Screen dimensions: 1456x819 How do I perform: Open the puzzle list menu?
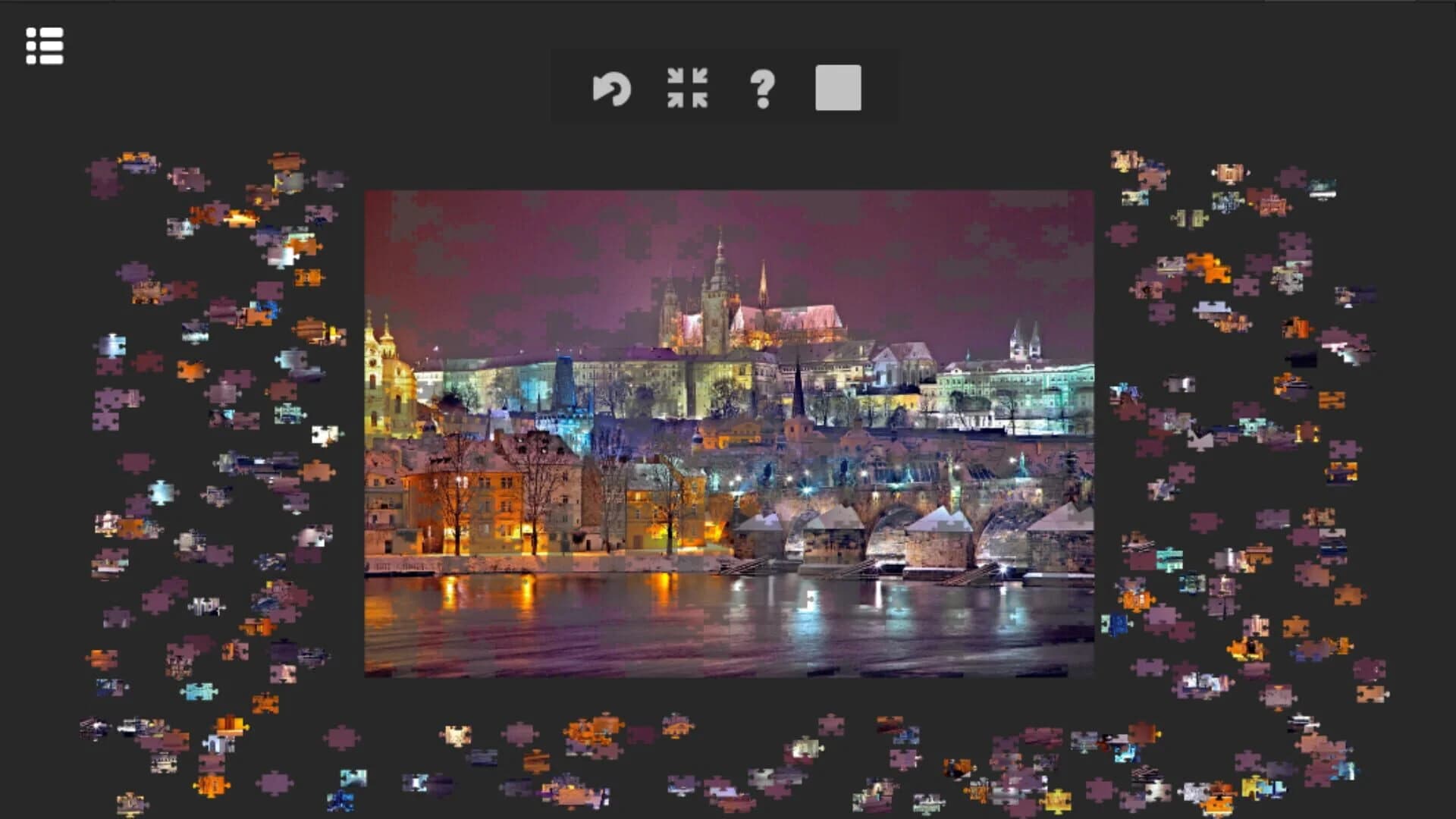click(45, 45)
